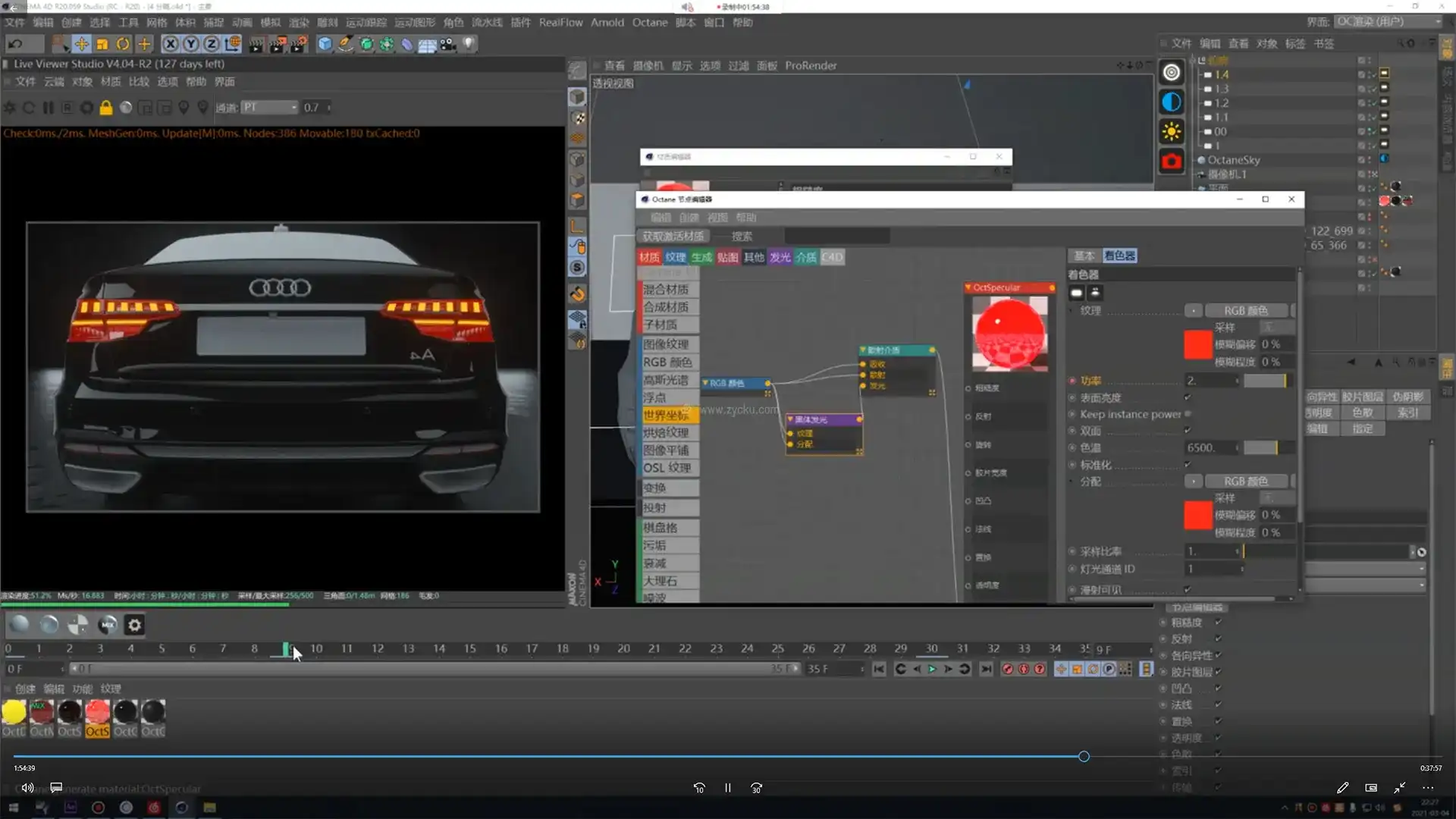The height and width of the screenshot is (819, 1456).
Task: Open the render settings gear below viewer
Action: tap(134, 625)
